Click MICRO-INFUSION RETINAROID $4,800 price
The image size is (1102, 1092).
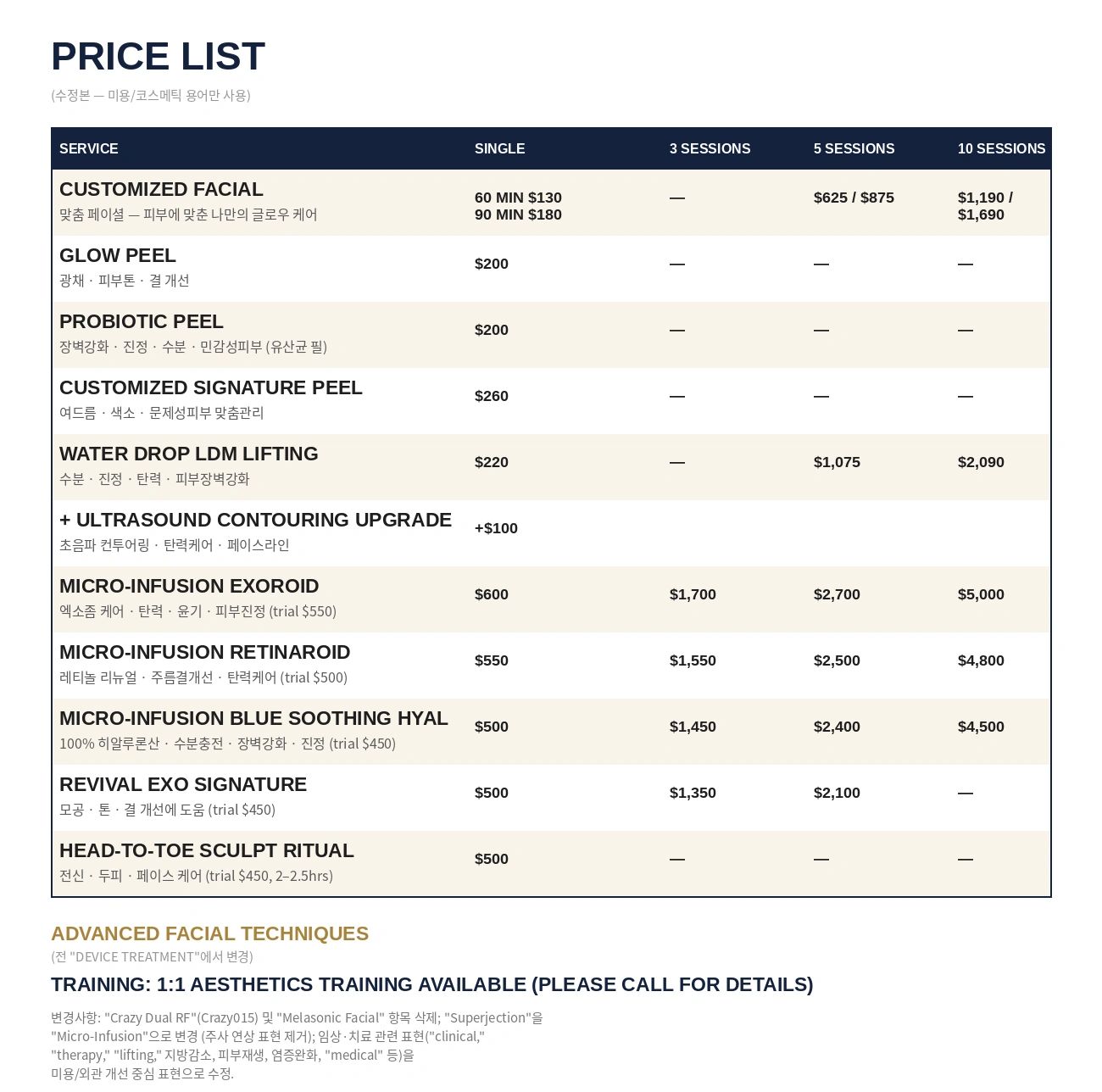(981, 660)
